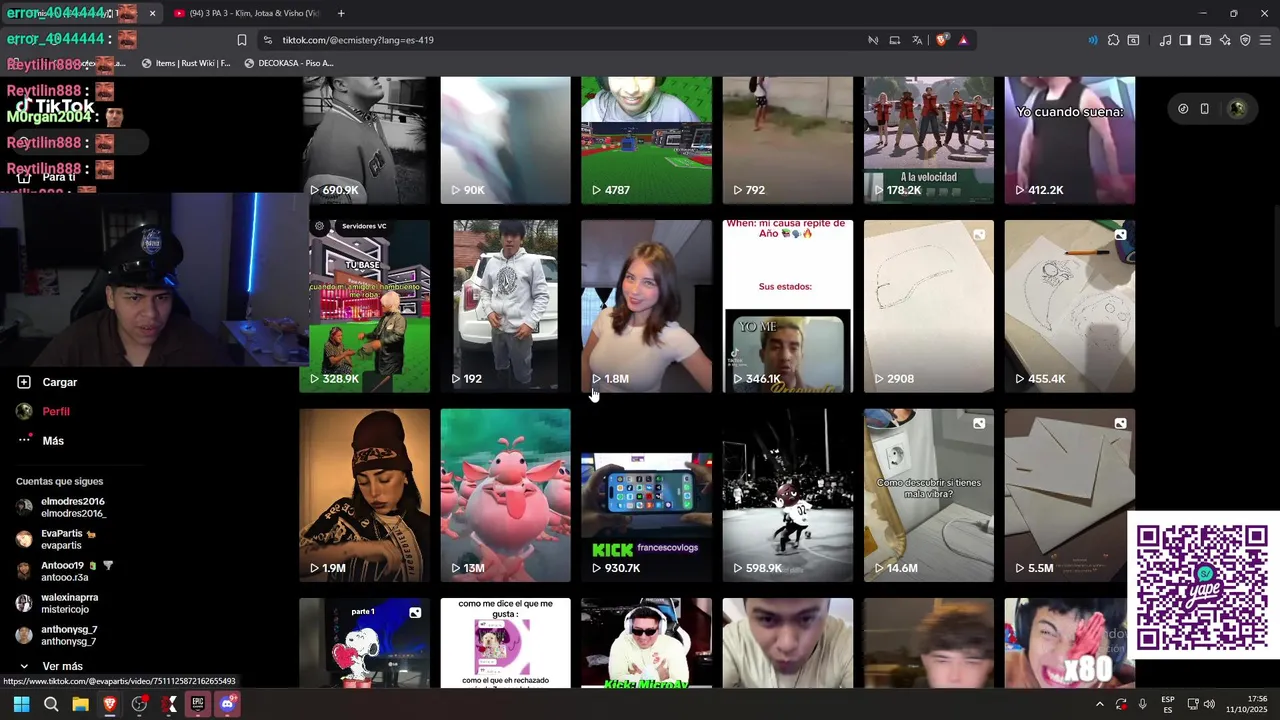This screenshot has width=1280, height=720.
Task: Open Discord from the taskbar
Action: pyautogui.click(x=227, y=704)
